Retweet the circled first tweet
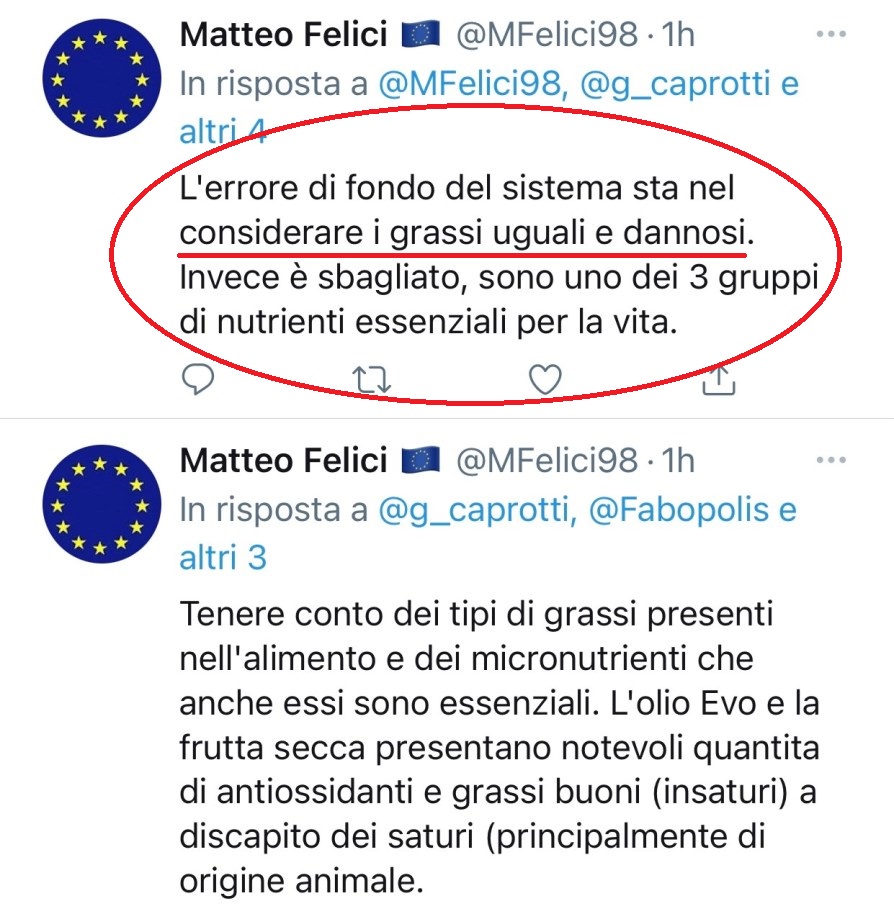This screenshot has width=894, height=919. pos(373,379)
